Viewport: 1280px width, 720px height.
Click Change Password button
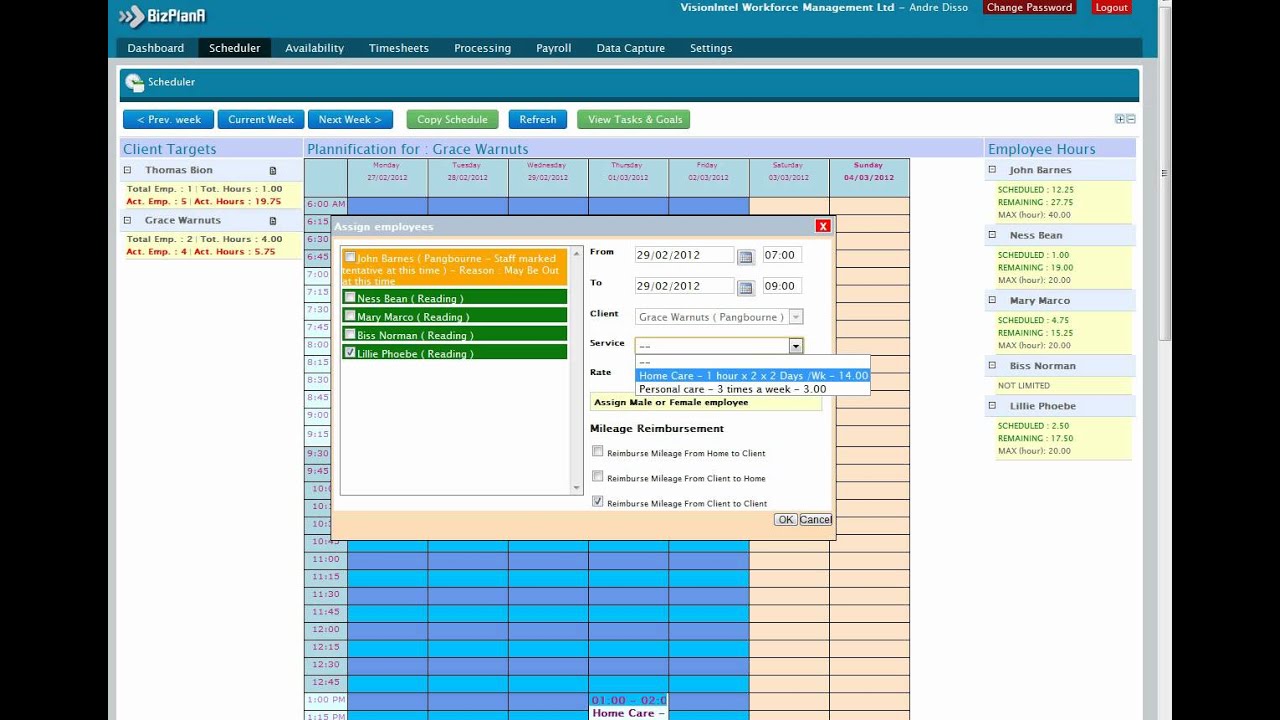pyautogui.click(x=1029, y=7)
